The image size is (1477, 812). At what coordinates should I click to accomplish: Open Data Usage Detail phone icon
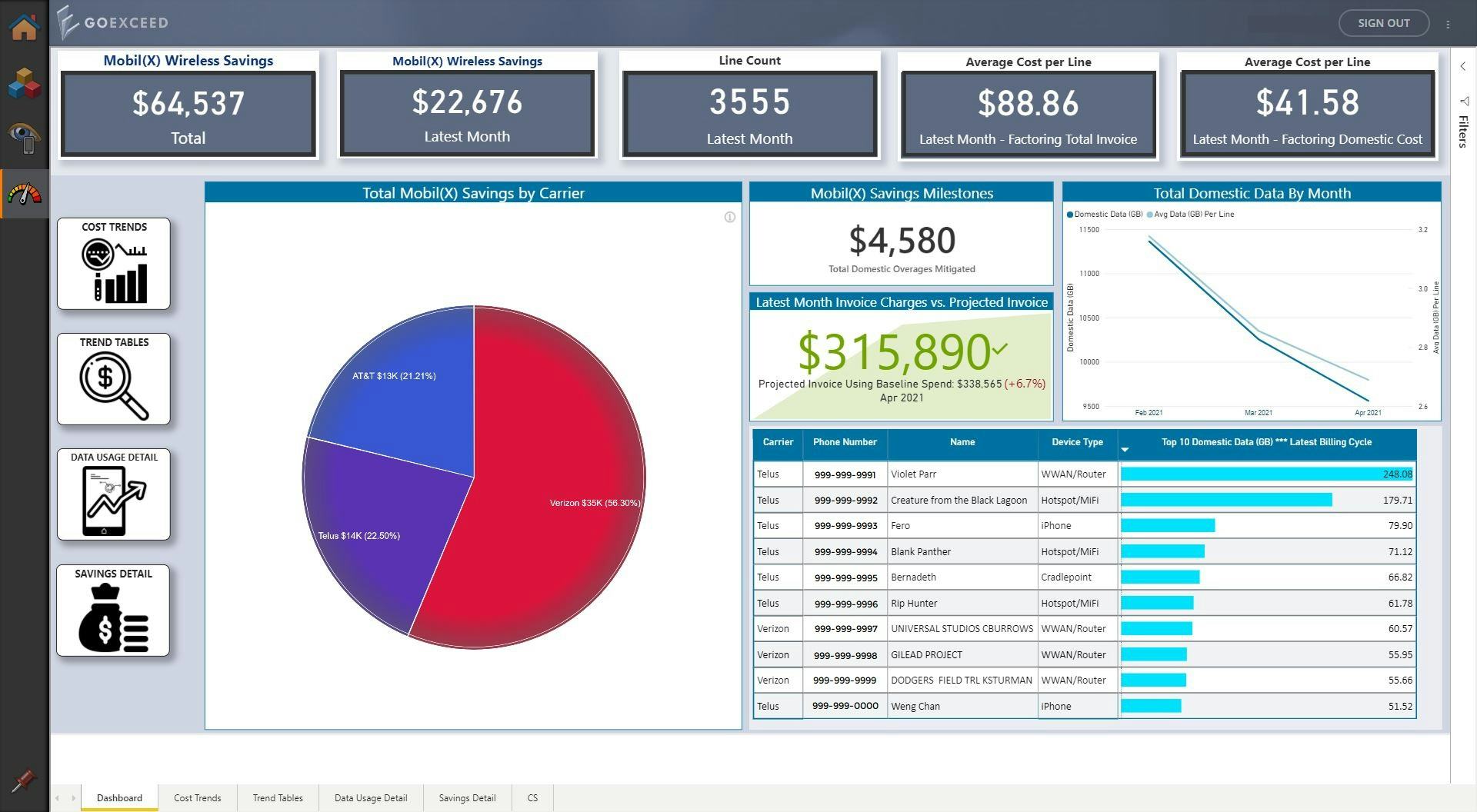point(113,494)
